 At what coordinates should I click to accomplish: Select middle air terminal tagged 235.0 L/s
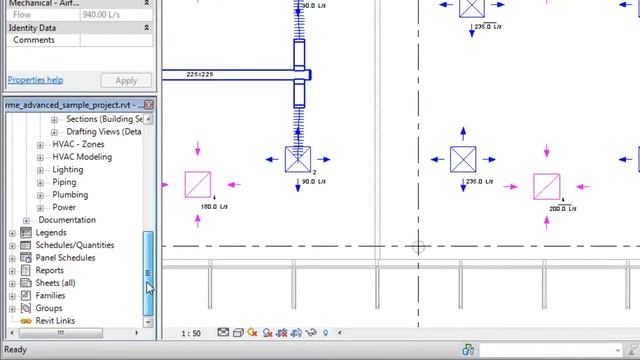[x=463, y=159]
